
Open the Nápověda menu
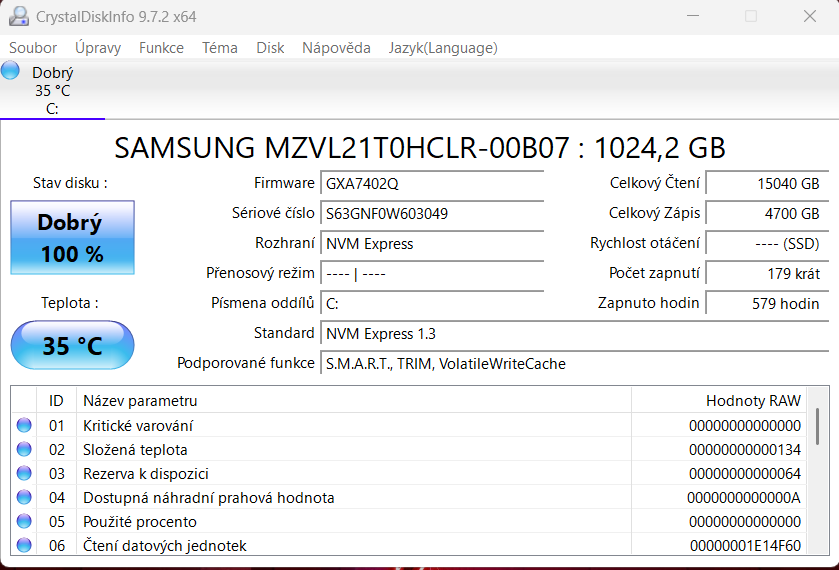pos(336,48)
